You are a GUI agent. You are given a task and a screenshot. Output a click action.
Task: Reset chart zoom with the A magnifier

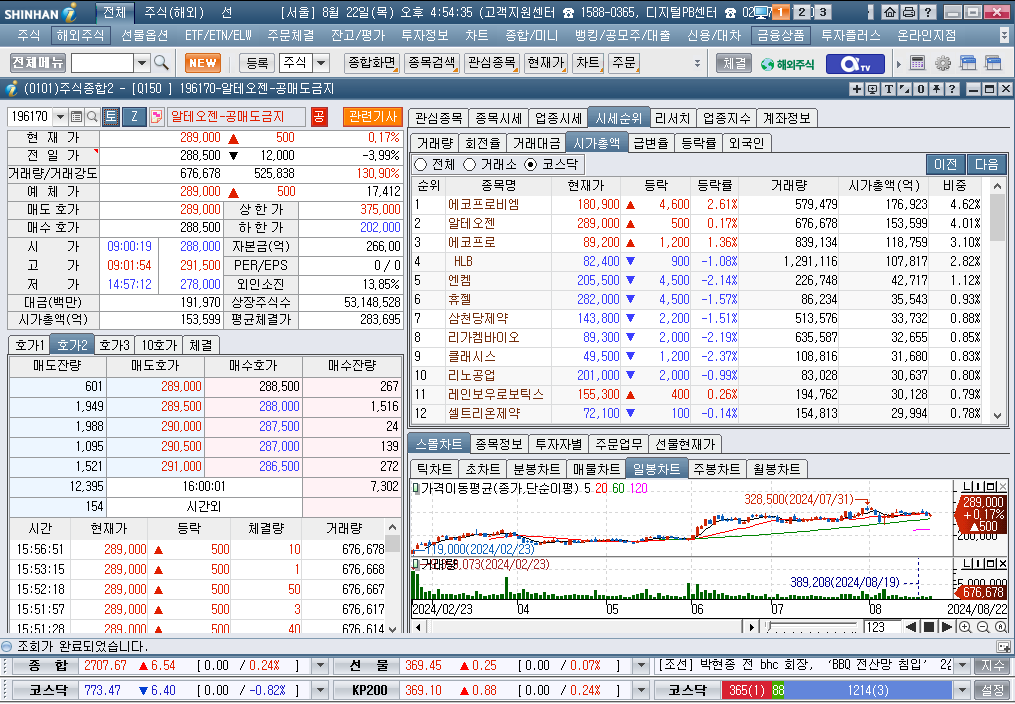[x=1001, y=626]
